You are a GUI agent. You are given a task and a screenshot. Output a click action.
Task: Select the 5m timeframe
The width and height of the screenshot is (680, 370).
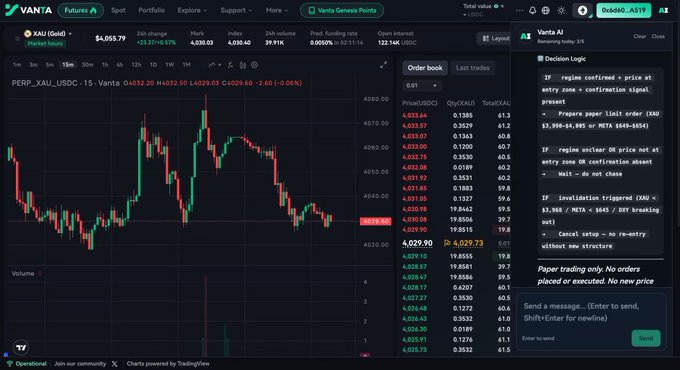click(x=50, y=65)
